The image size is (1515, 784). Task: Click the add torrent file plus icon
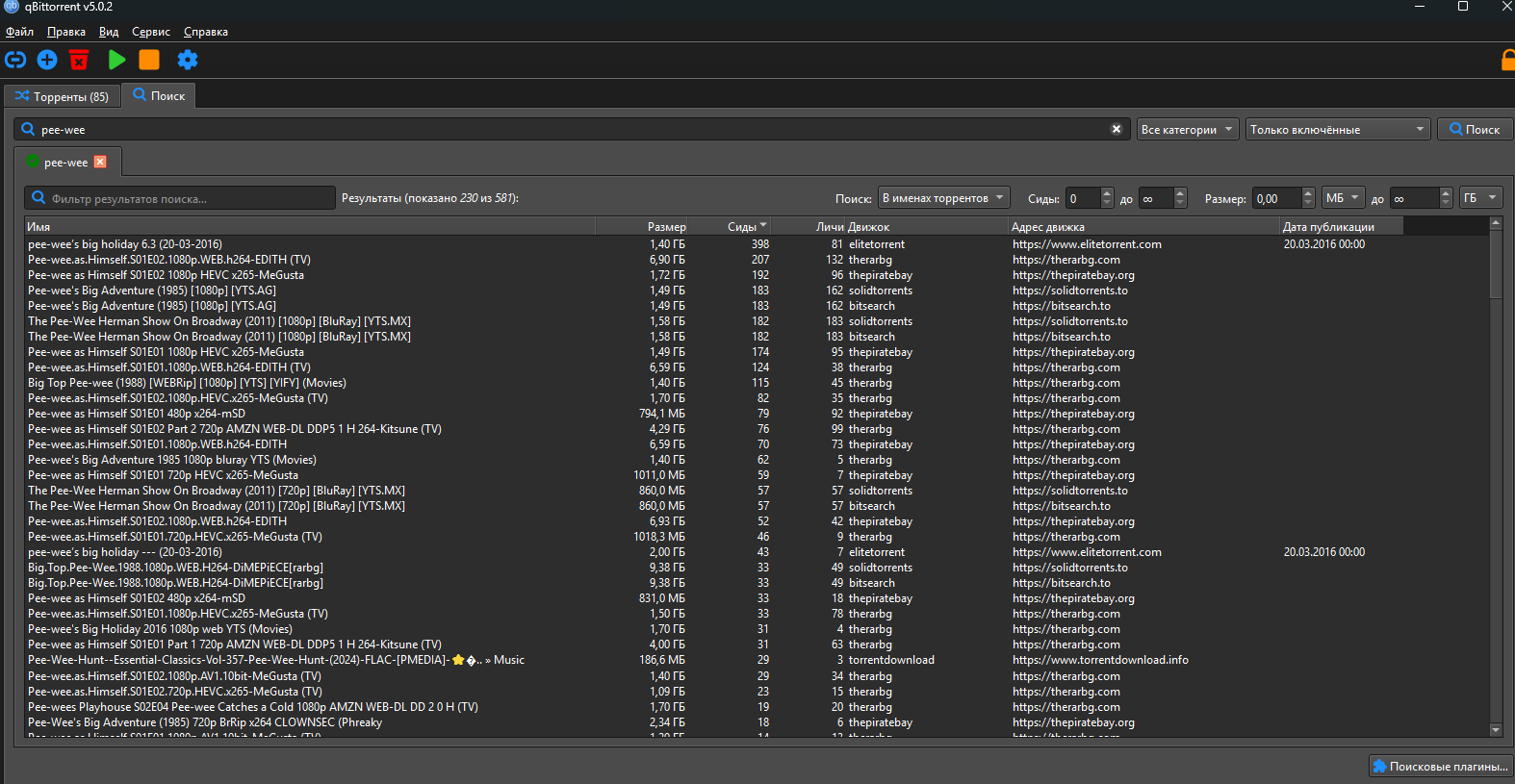(47, 60)
